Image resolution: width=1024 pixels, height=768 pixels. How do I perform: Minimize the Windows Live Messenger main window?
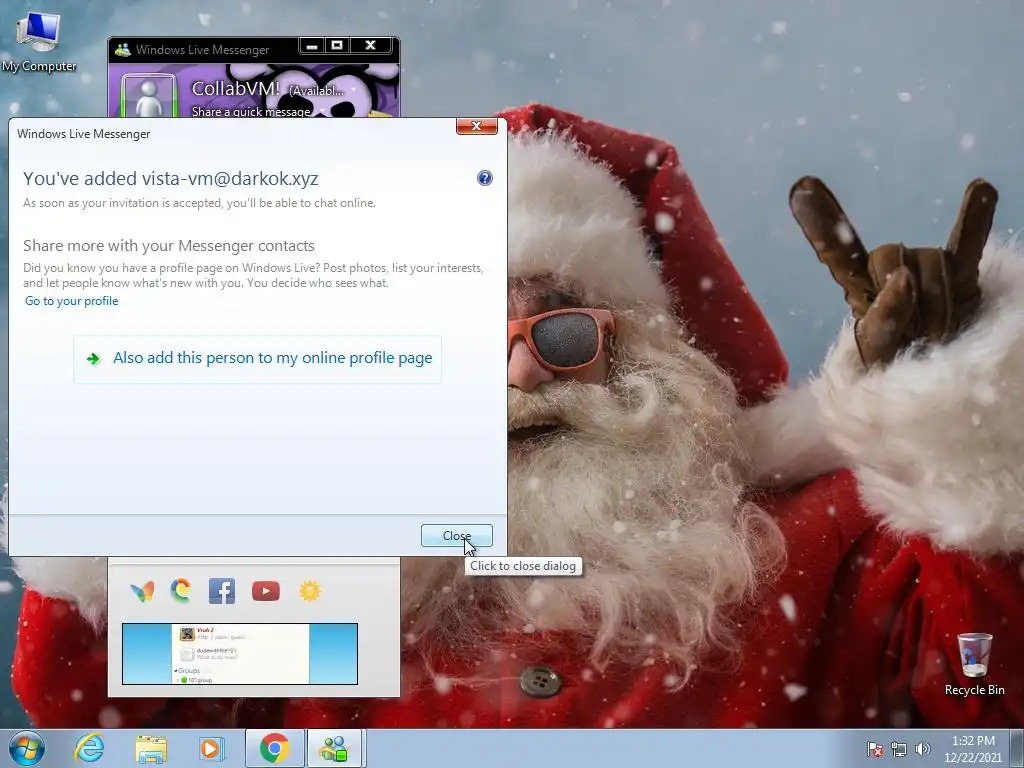(312, 46)
